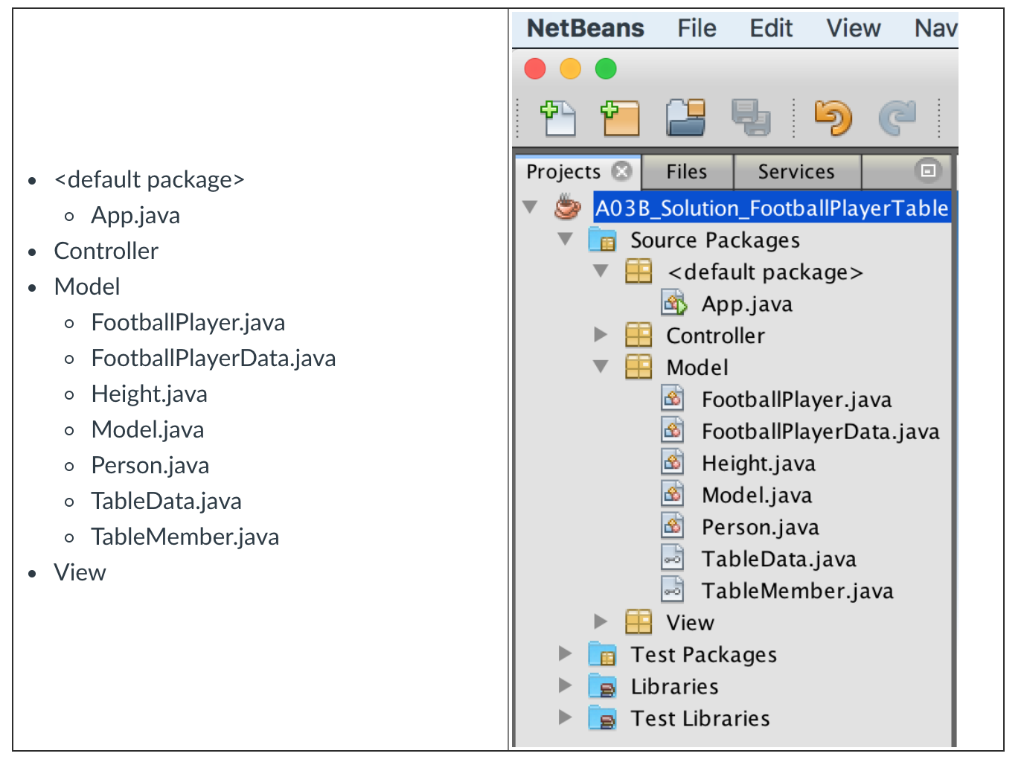
Task: Click the minimize window group icon near Services
Action: [x=928, y=171]
